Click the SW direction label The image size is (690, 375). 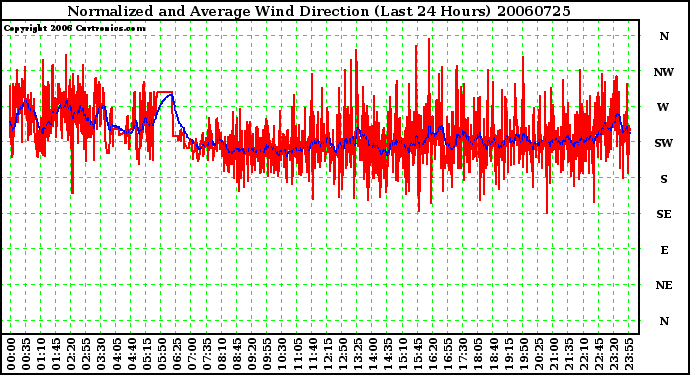(x=664, y=143)
